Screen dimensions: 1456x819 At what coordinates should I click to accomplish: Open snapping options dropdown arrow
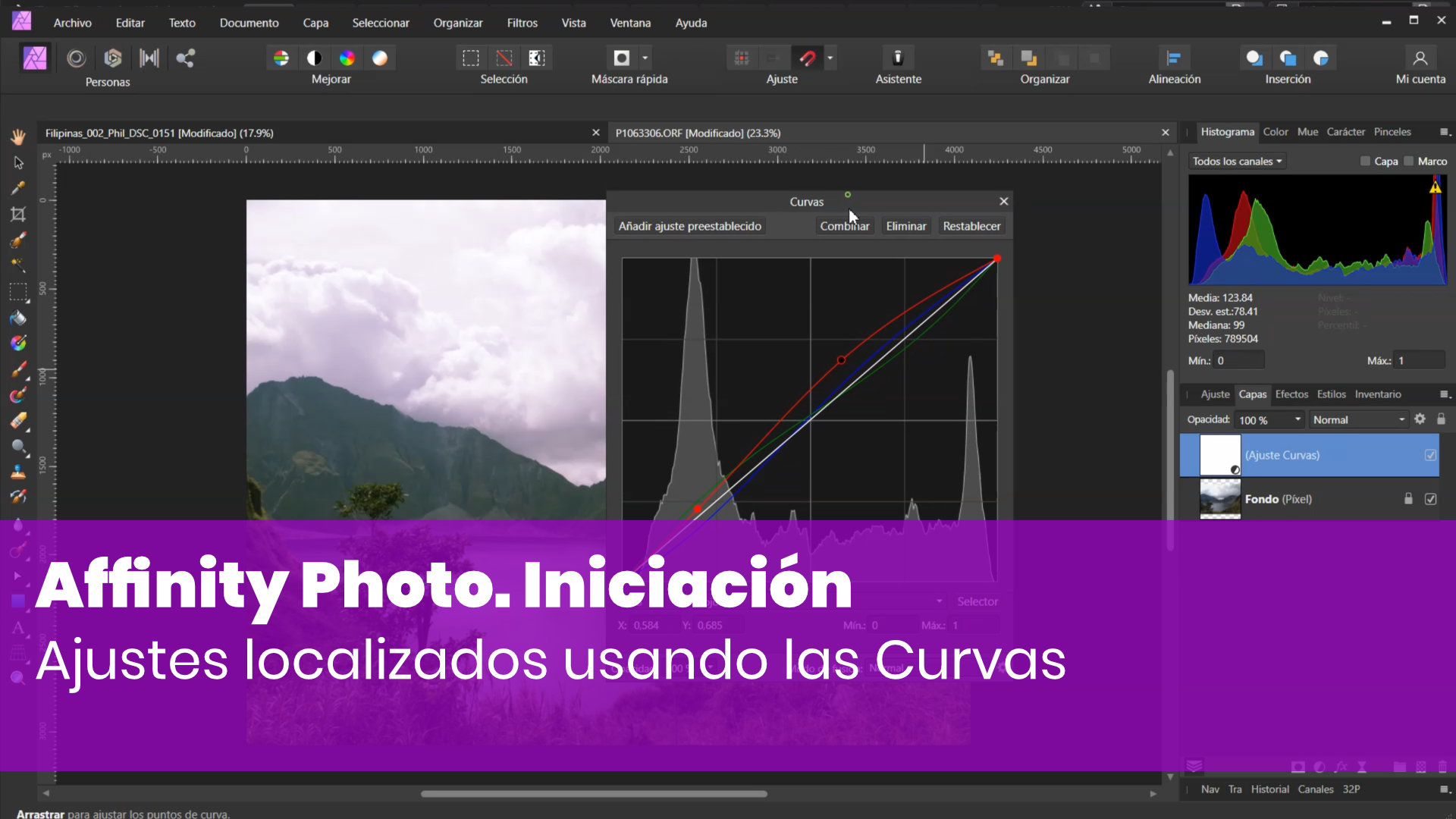coord(830,58)
